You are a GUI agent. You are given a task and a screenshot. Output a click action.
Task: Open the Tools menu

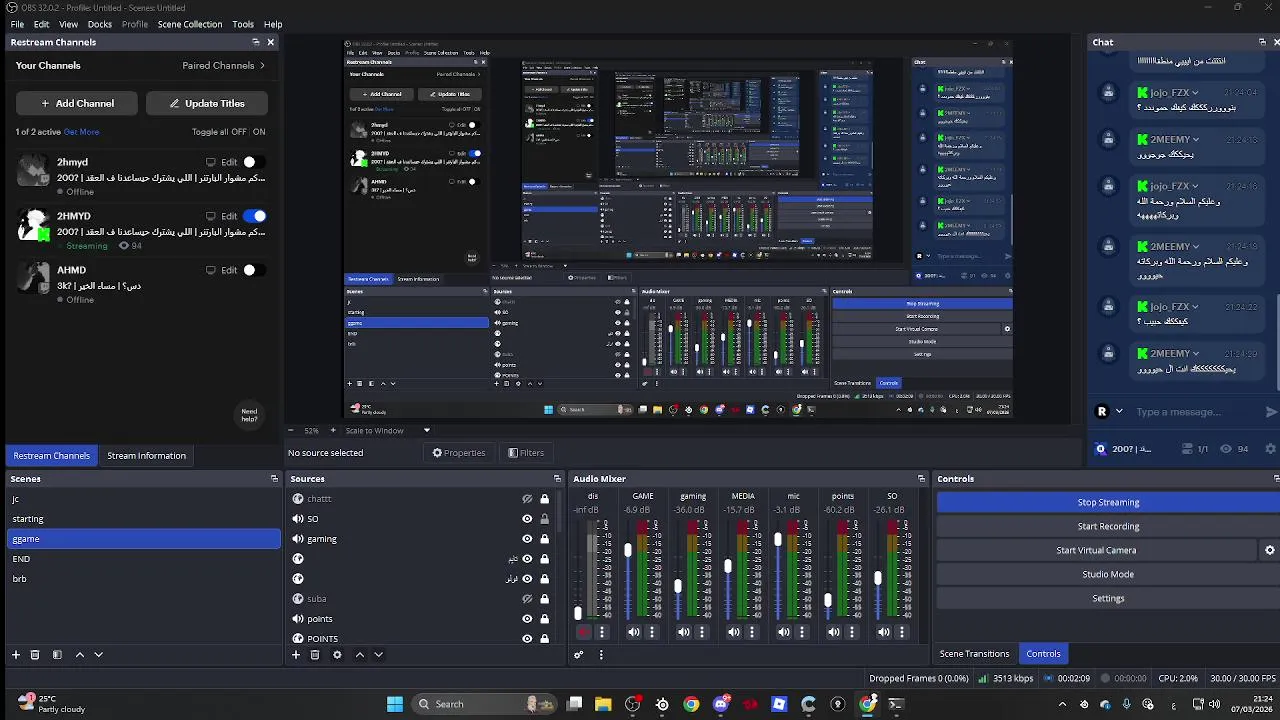(x=243, y=24)
